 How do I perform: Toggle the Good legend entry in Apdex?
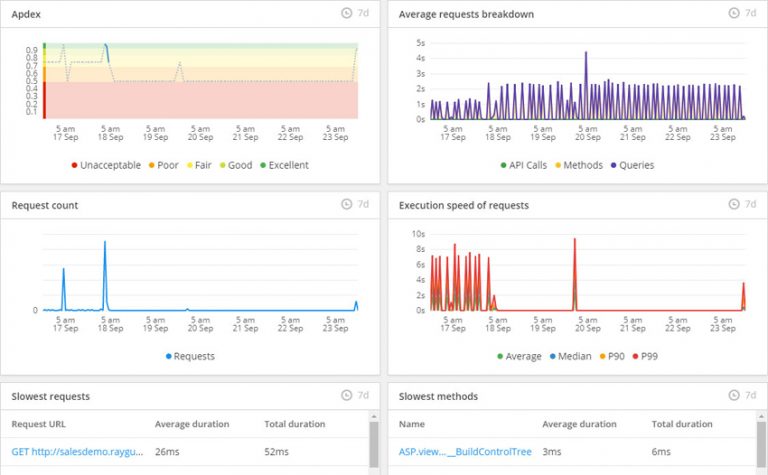click(236, 165)
